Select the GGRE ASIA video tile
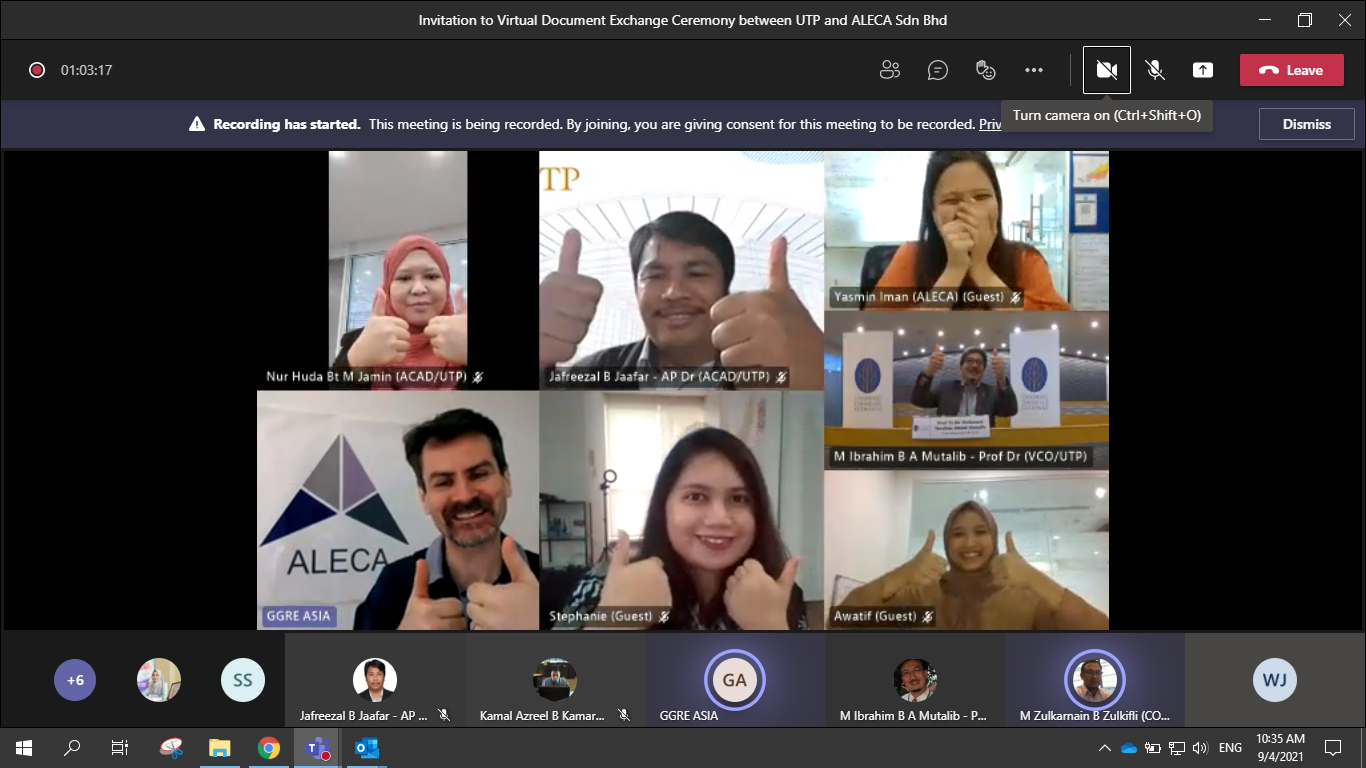1366x768 pixels. click(x=398, y=510)
